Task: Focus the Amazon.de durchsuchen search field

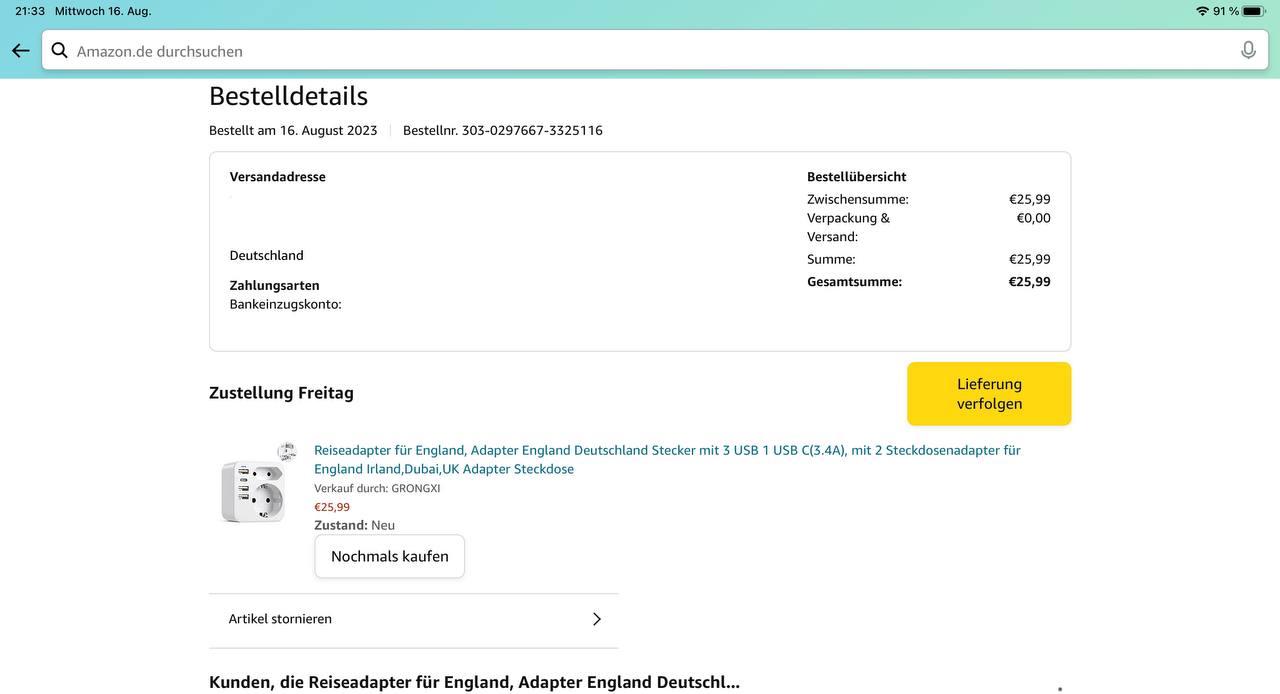Action: [640, 51]
